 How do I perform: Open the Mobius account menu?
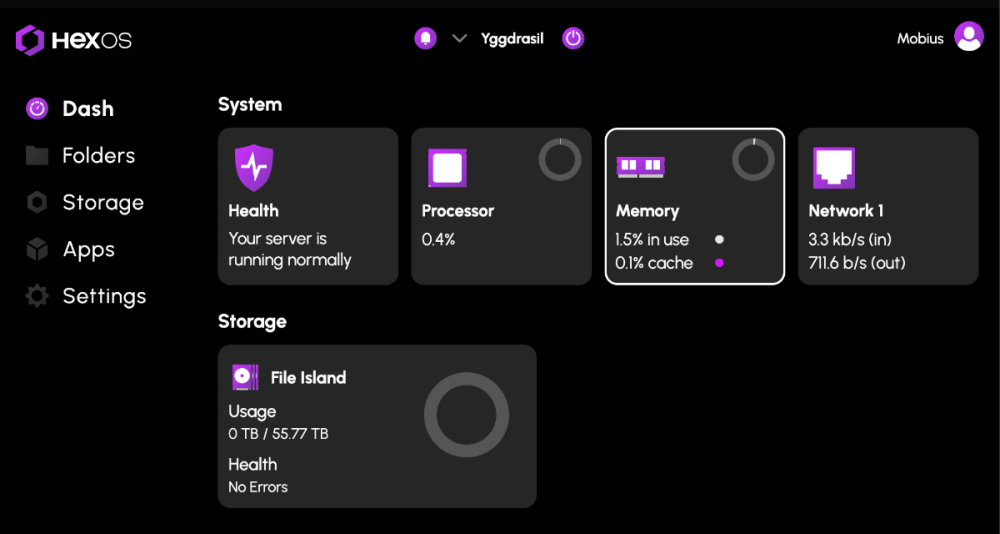pos(920,39)
